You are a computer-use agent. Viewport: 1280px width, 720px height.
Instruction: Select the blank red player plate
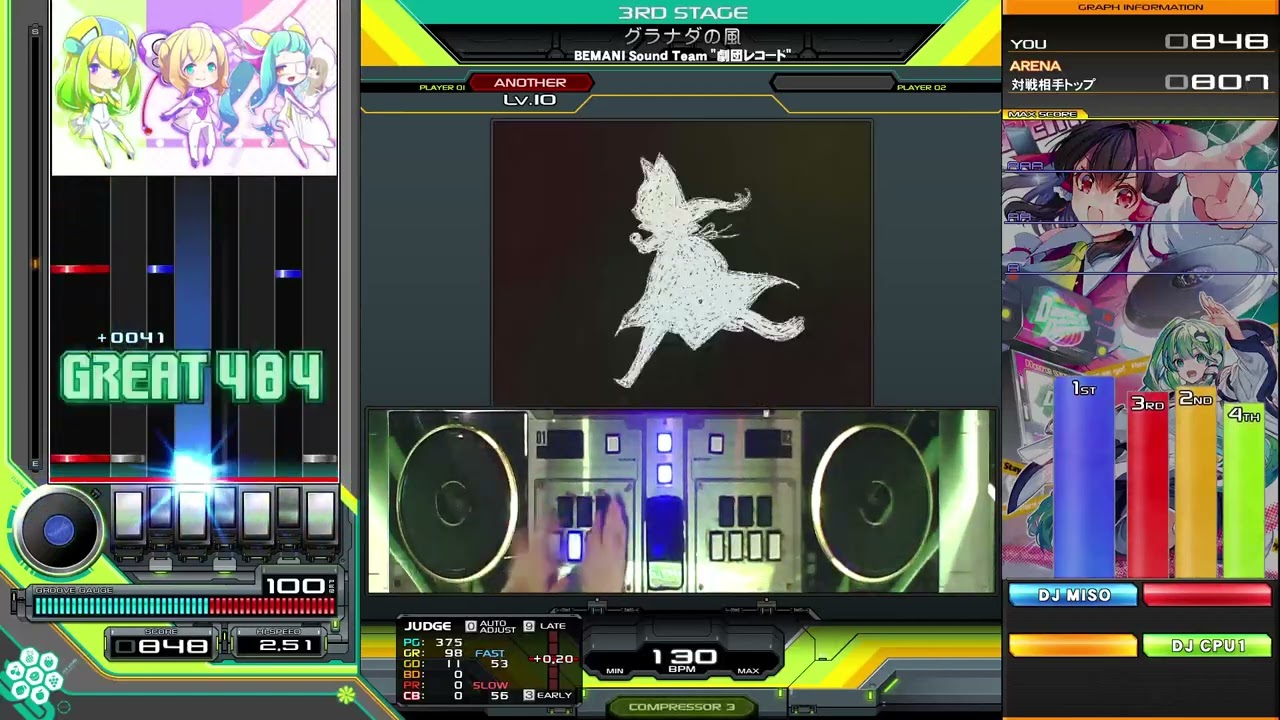tap(1207, 595)
